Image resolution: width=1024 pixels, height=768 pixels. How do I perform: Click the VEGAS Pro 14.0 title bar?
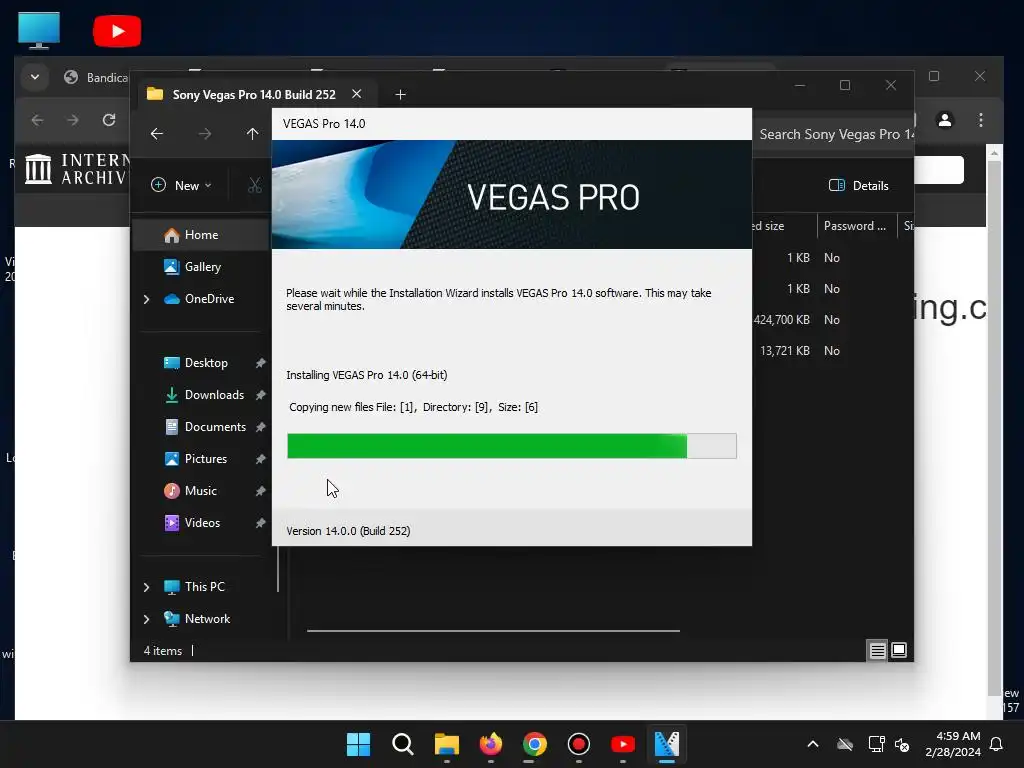(x=511, y=124)
